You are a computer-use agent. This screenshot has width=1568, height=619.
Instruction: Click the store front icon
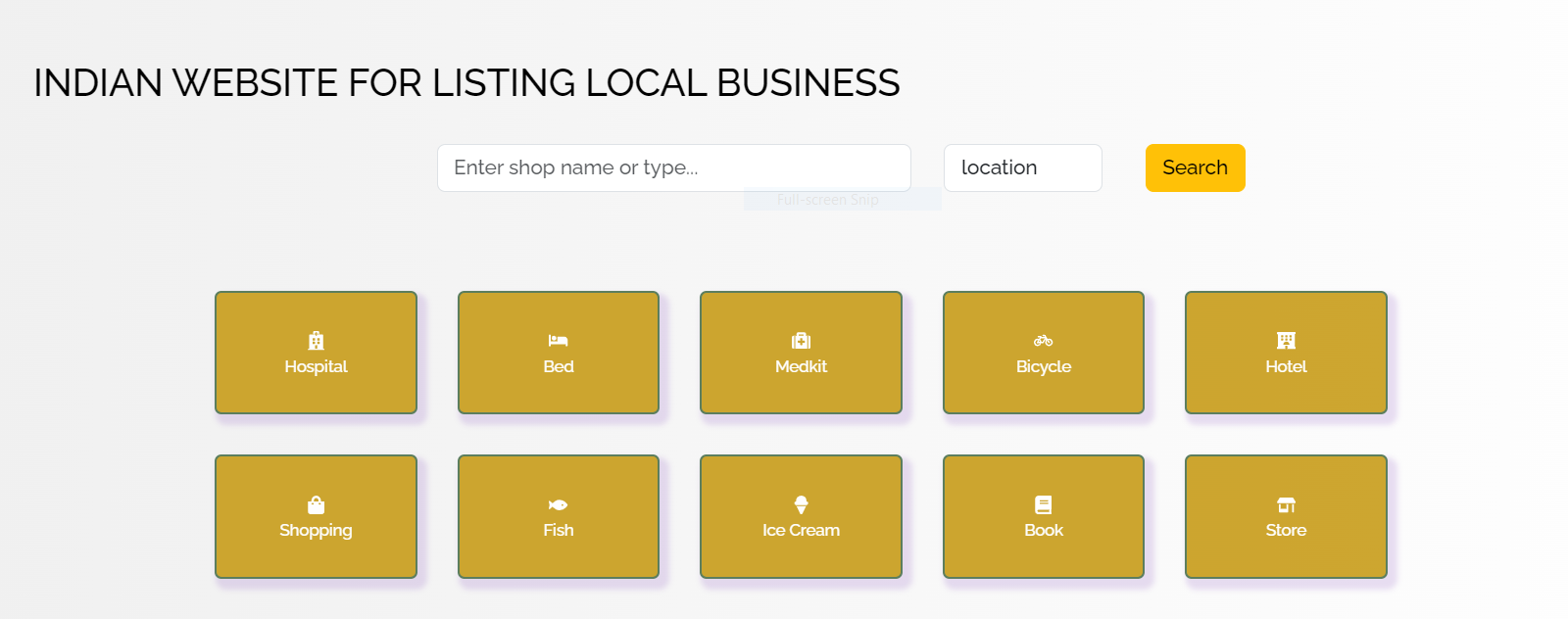[x=1286, y=504]
